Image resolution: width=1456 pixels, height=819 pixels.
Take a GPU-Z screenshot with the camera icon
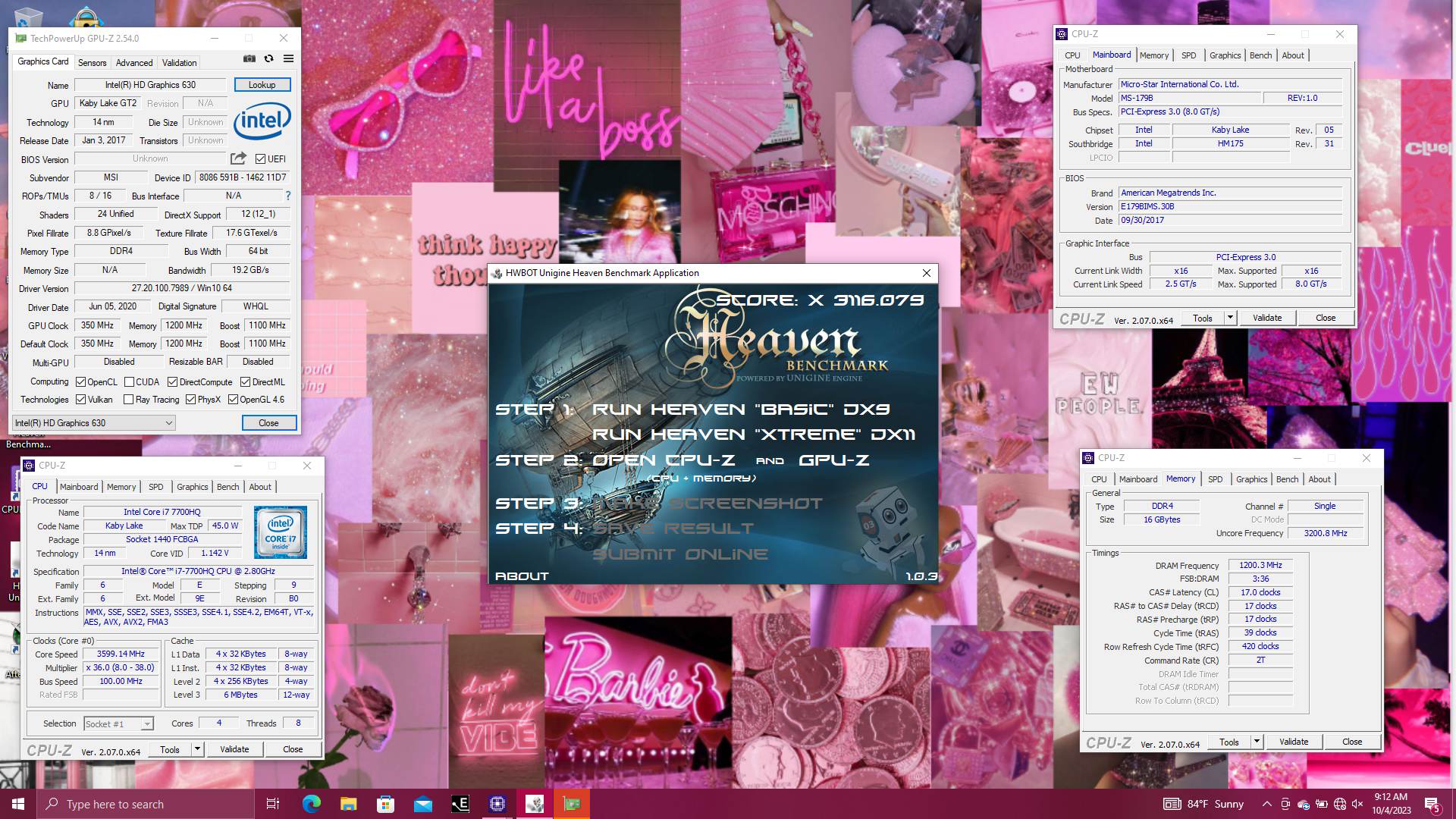click(x=249, y=59)
